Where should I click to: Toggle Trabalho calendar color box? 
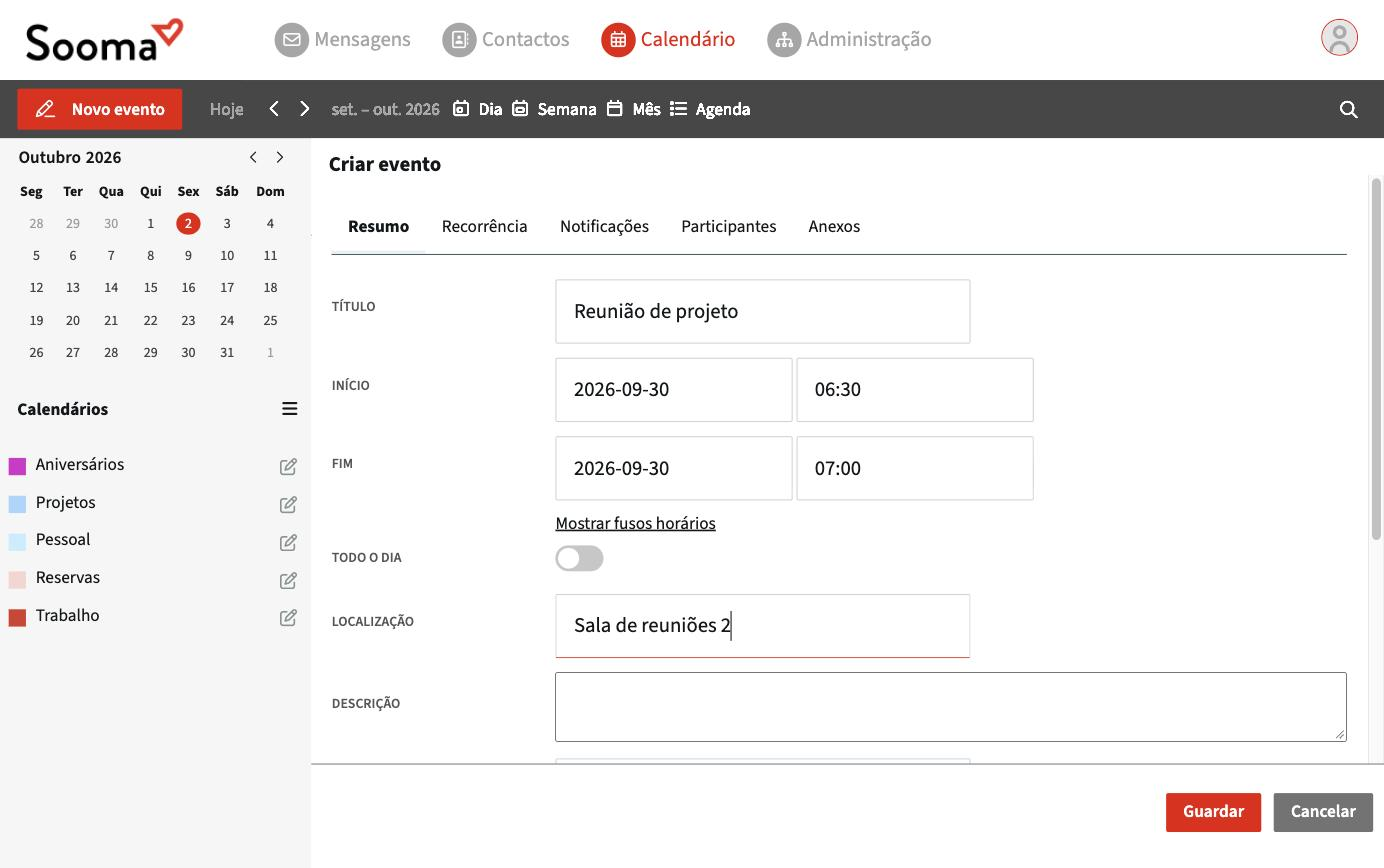17,618
